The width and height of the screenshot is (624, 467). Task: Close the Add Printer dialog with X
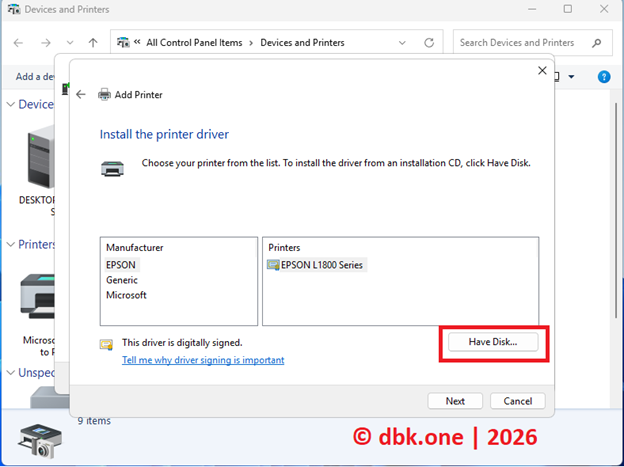click(x=543, y=71)
